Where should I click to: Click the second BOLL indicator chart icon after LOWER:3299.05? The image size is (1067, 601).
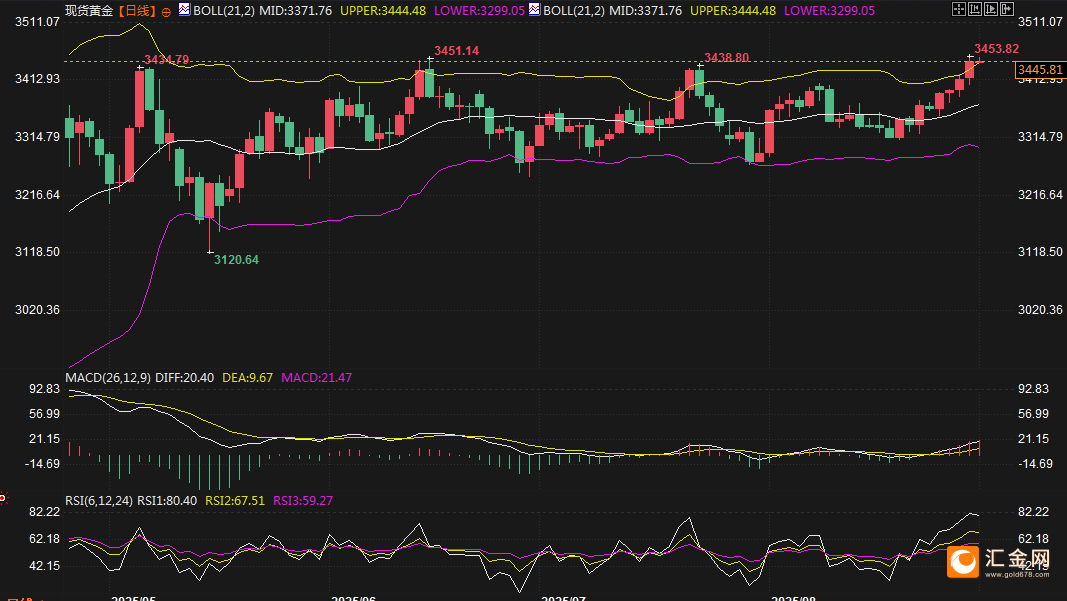[x=534, y=10]
